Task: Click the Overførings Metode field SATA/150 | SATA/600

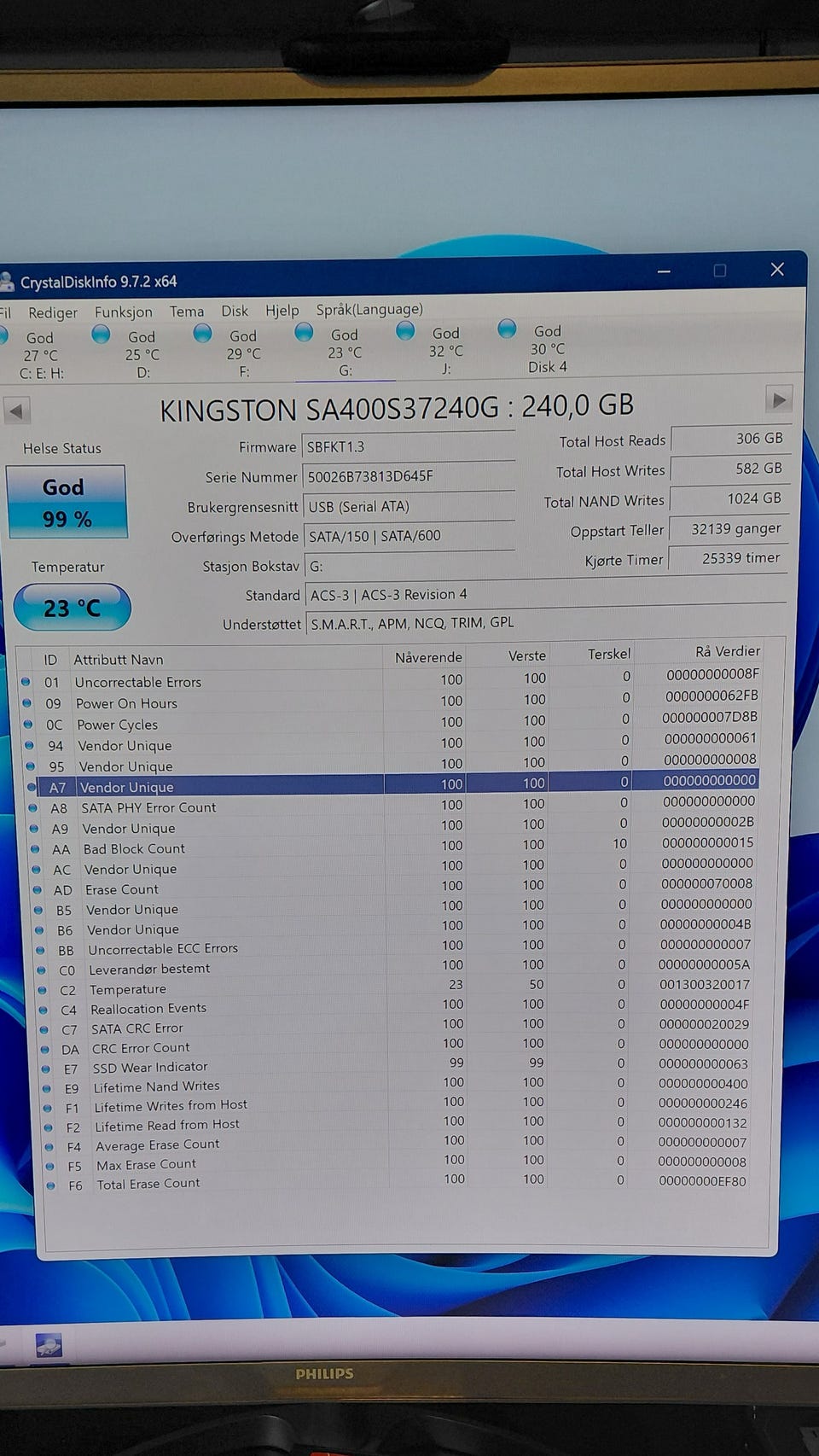Action: tap(409, 536)
